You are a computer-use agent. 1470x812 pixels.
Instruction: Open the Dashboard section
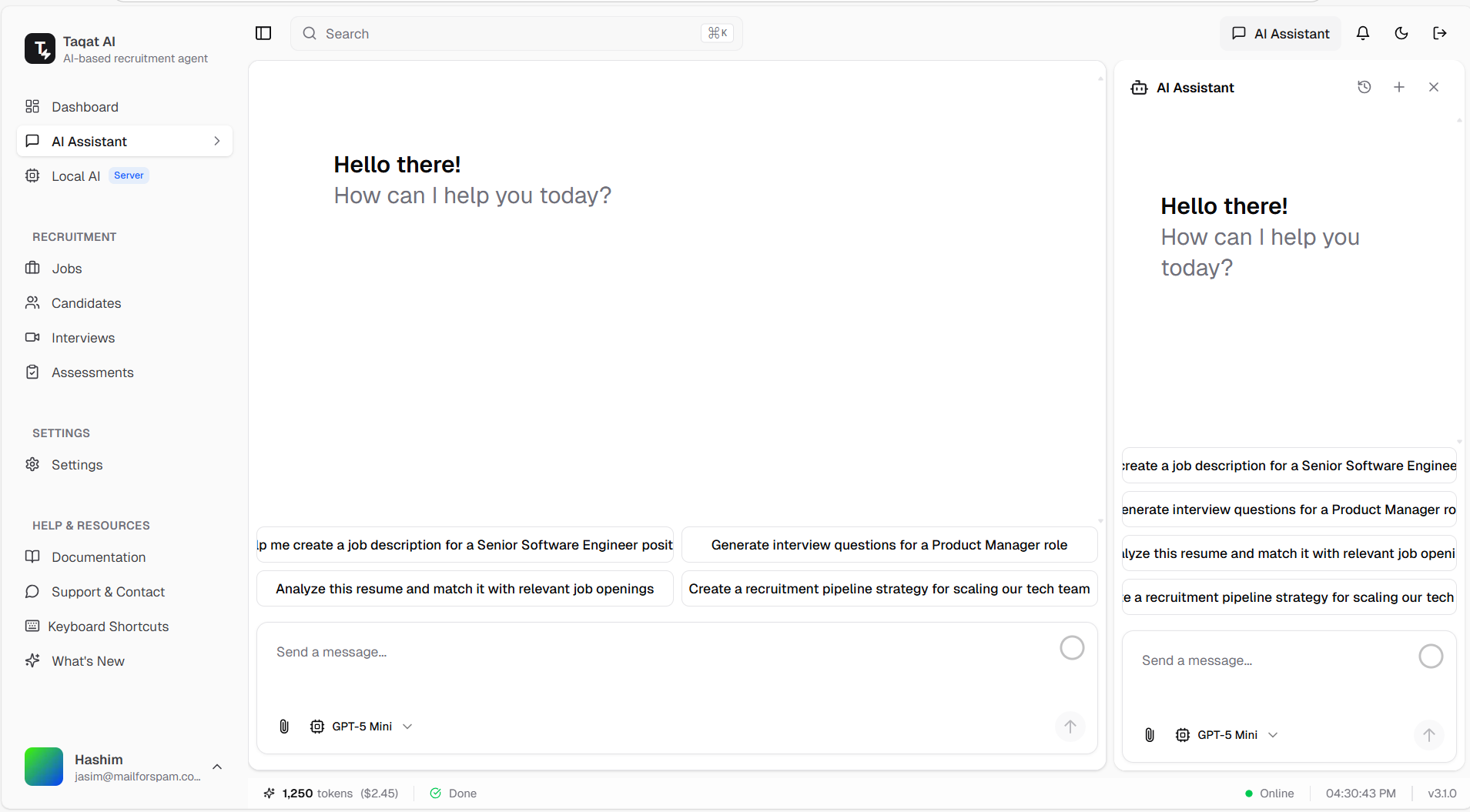pos(84,106)
